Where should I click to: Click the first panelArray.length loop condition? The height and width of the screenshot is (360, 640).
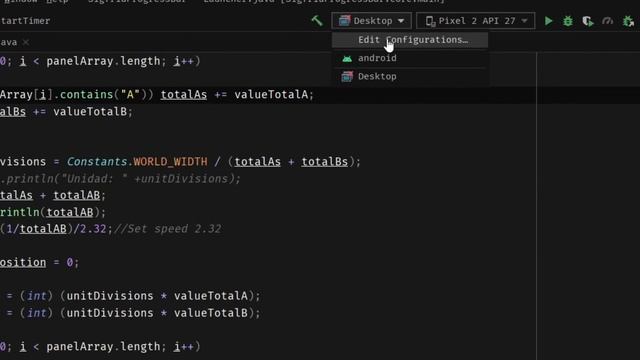point(103,61)
